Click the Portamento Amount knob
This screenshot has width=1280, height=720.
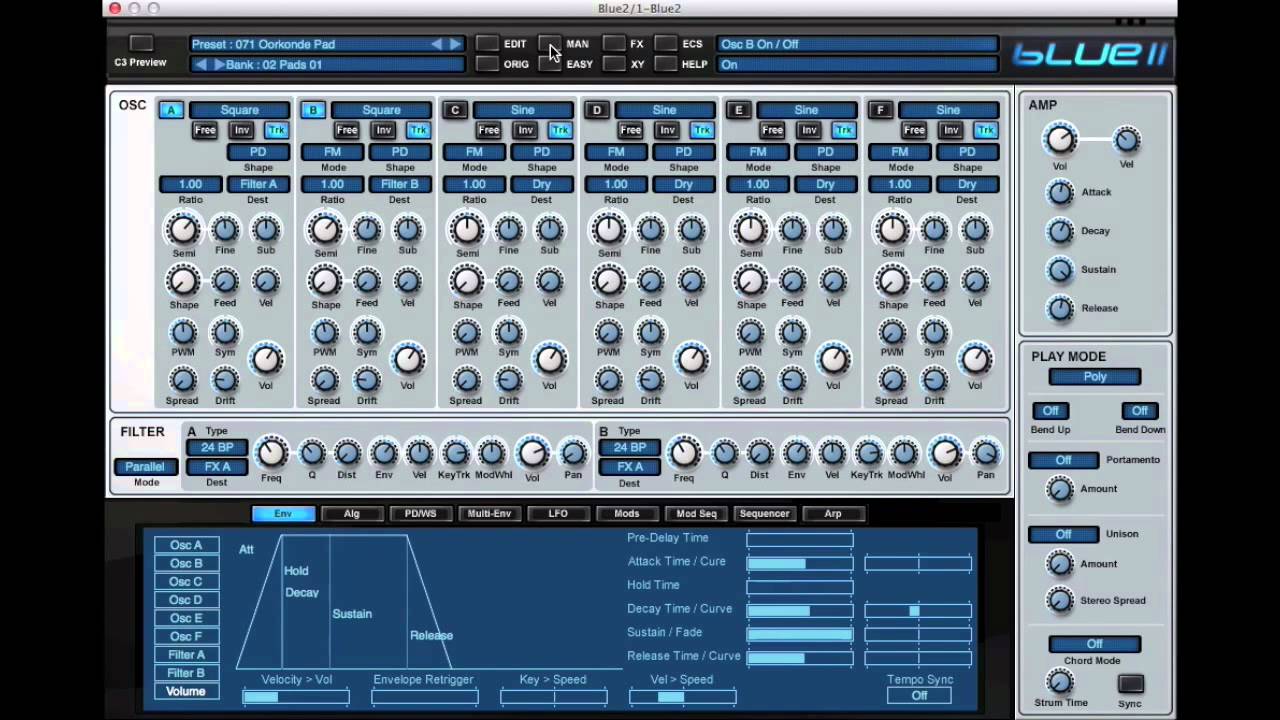pos(1060,489)
